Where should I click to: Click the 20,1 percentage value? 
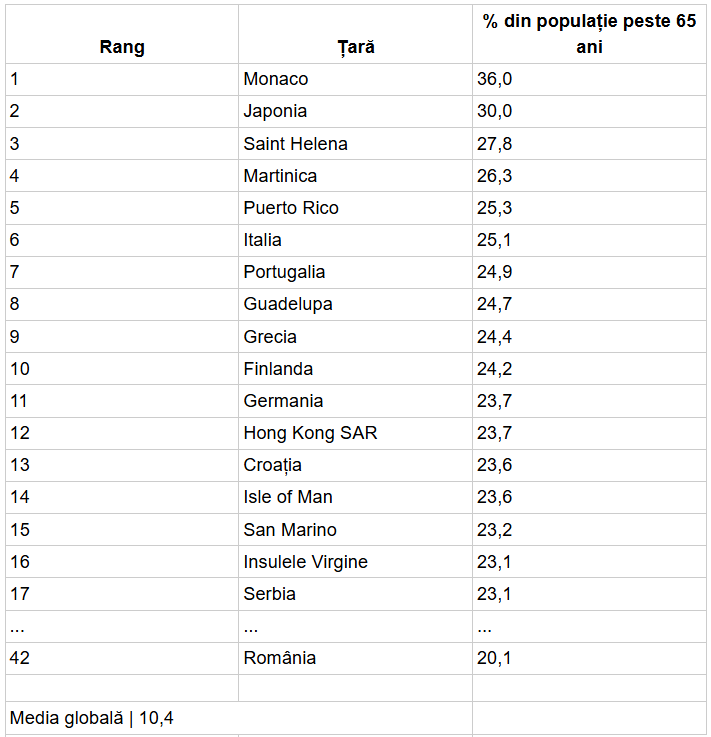494,658
